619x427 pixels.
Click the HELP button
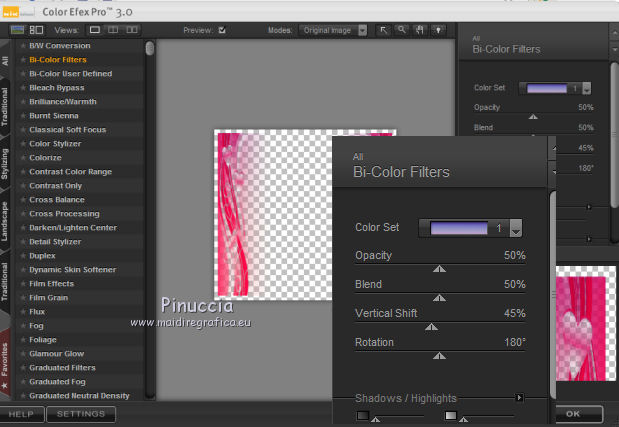(x=21, y=414)
